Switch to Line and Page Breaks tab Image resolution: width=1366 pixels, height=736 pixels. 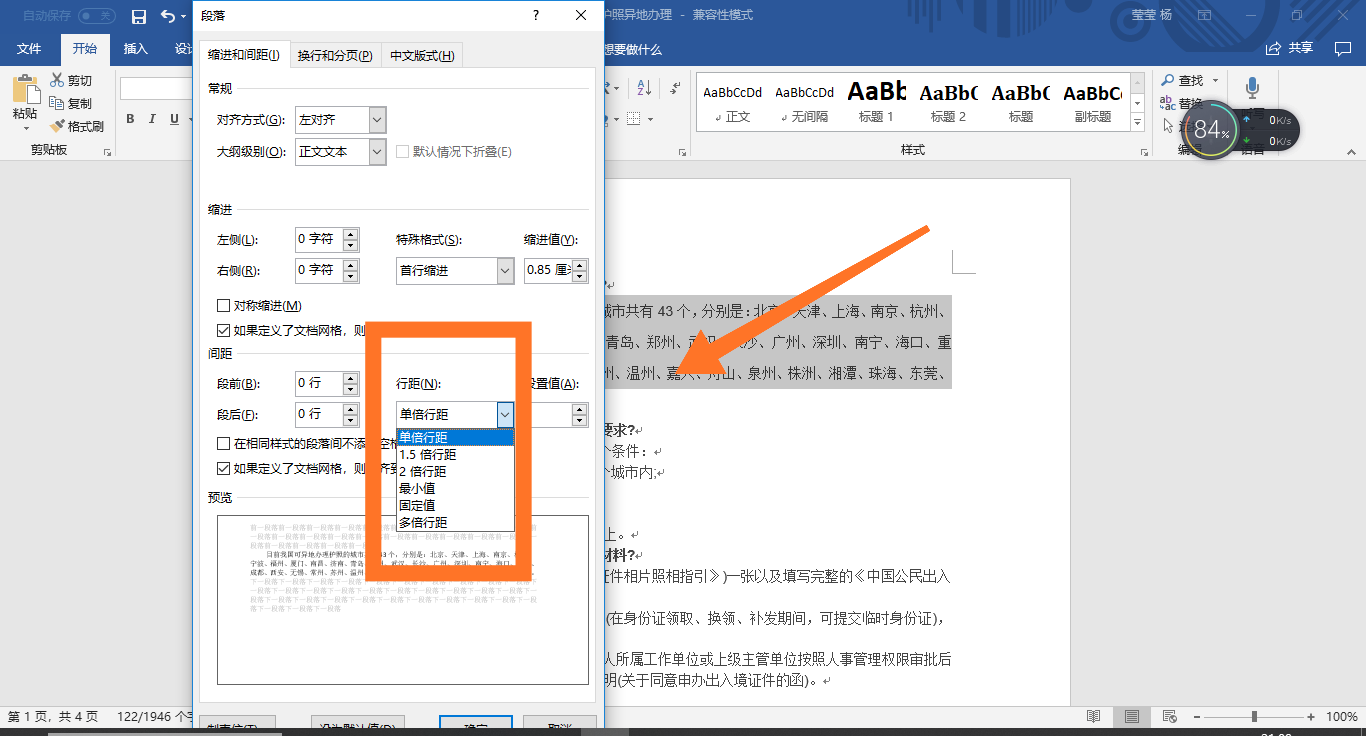tap(335, 55)
